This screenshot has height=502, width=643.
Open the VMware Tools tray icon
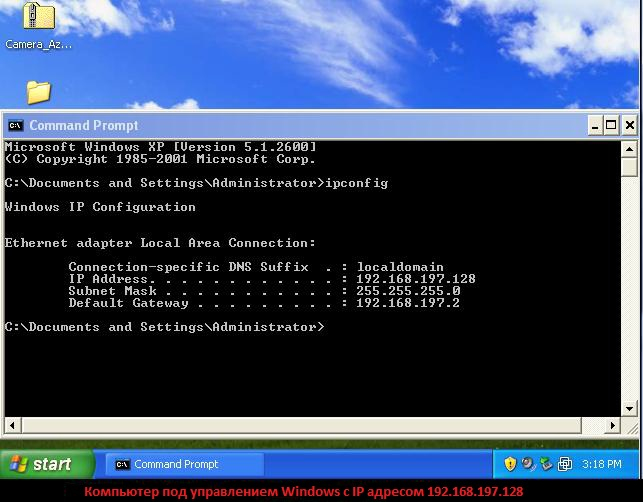click(565, 464)
